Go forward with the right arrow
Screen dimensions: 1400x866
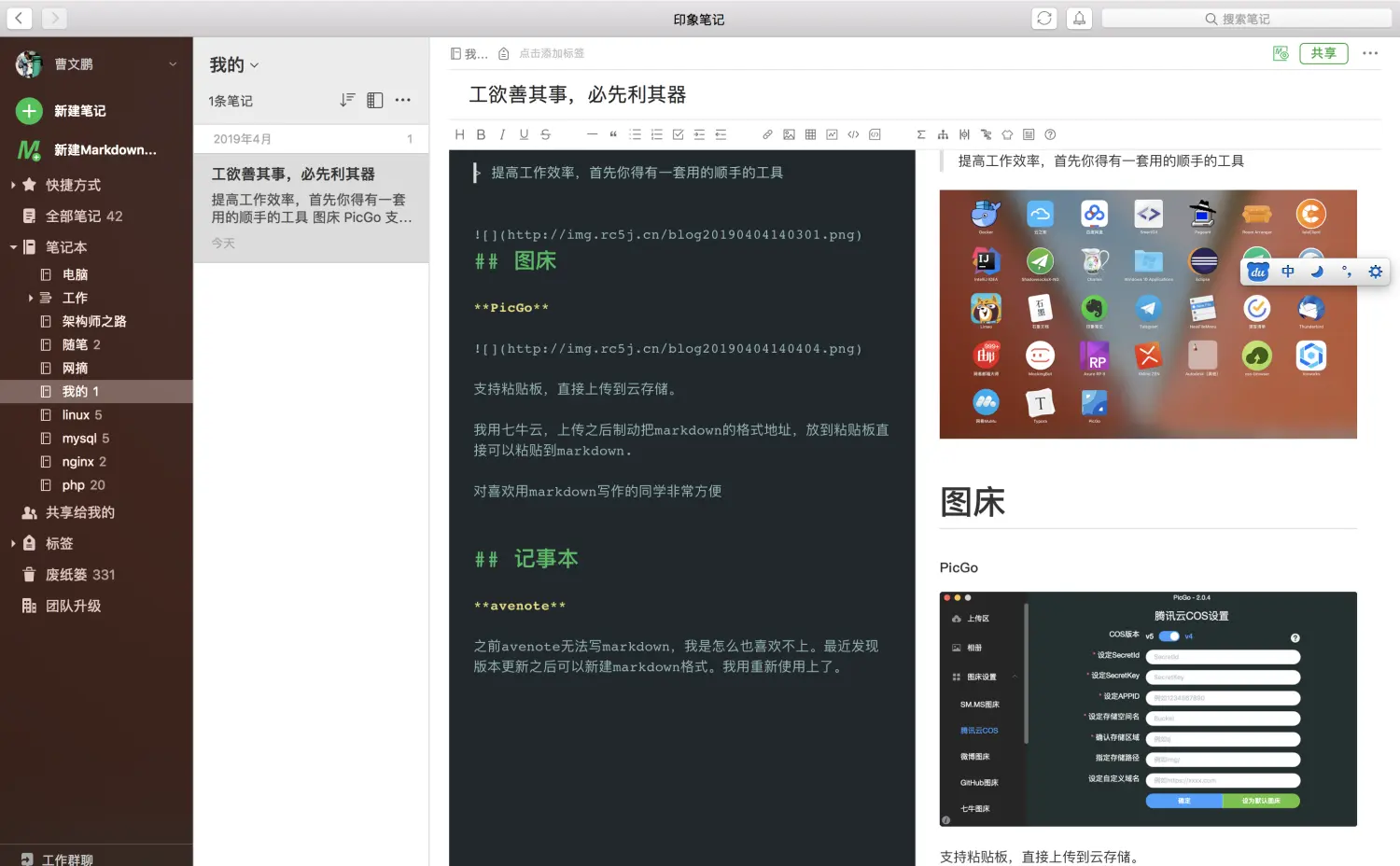tap(54, 18)
